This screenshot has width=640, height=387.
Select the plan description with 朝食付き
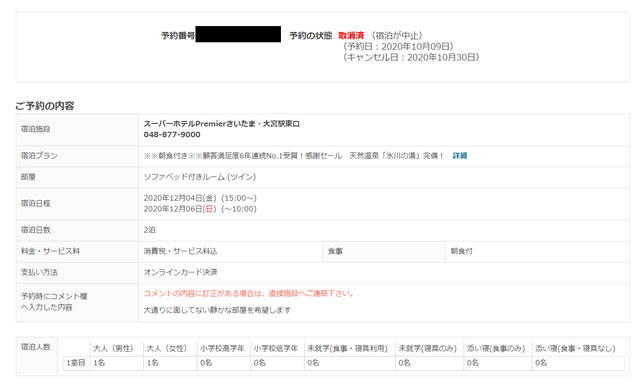click(x=293, y=156)
